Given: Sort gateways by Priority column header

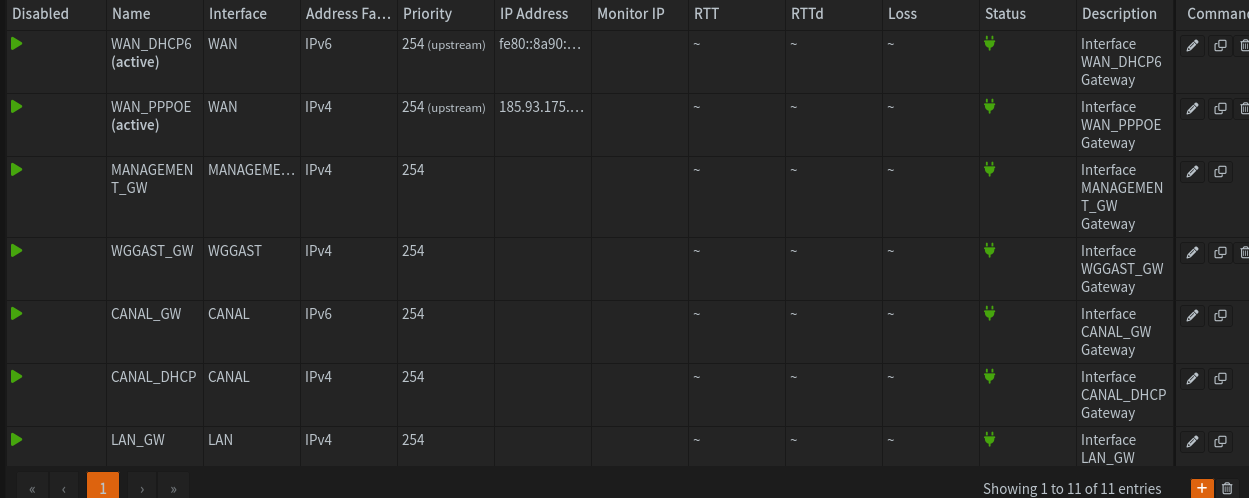Looking at the screenshot, I should [x=427, y=14].
